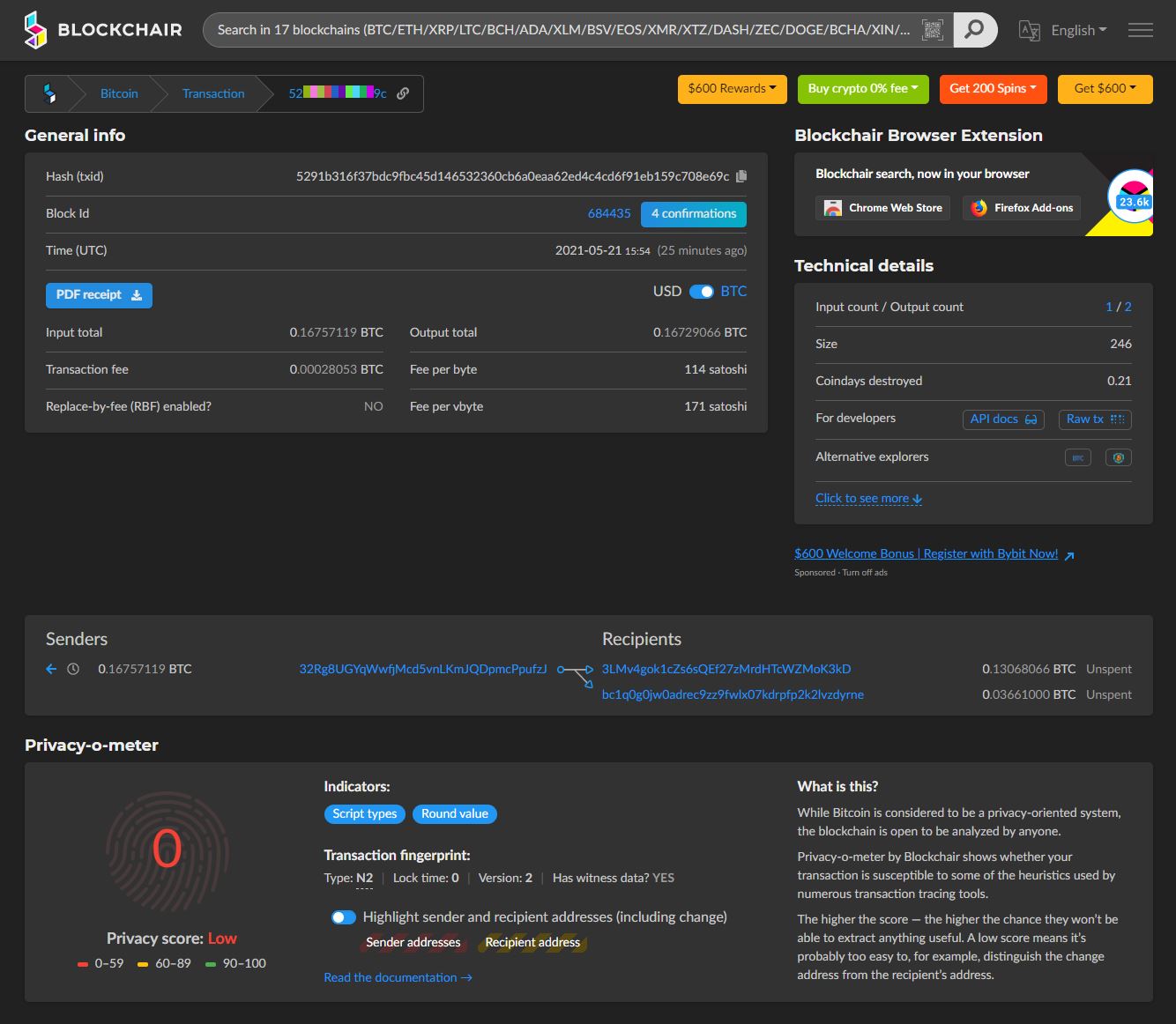This screenshot has height=1024, width=1176.
Task: Click the Round value indicator tag
Action: coord(455,814)
